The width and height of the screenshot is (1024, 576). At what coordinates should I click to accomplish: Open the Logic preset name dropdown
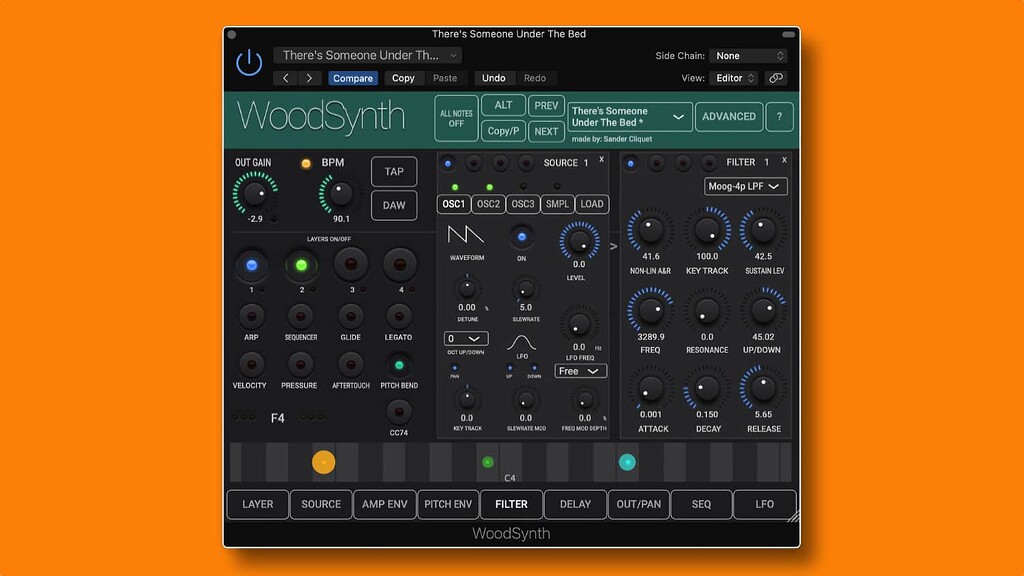point(368,56)
